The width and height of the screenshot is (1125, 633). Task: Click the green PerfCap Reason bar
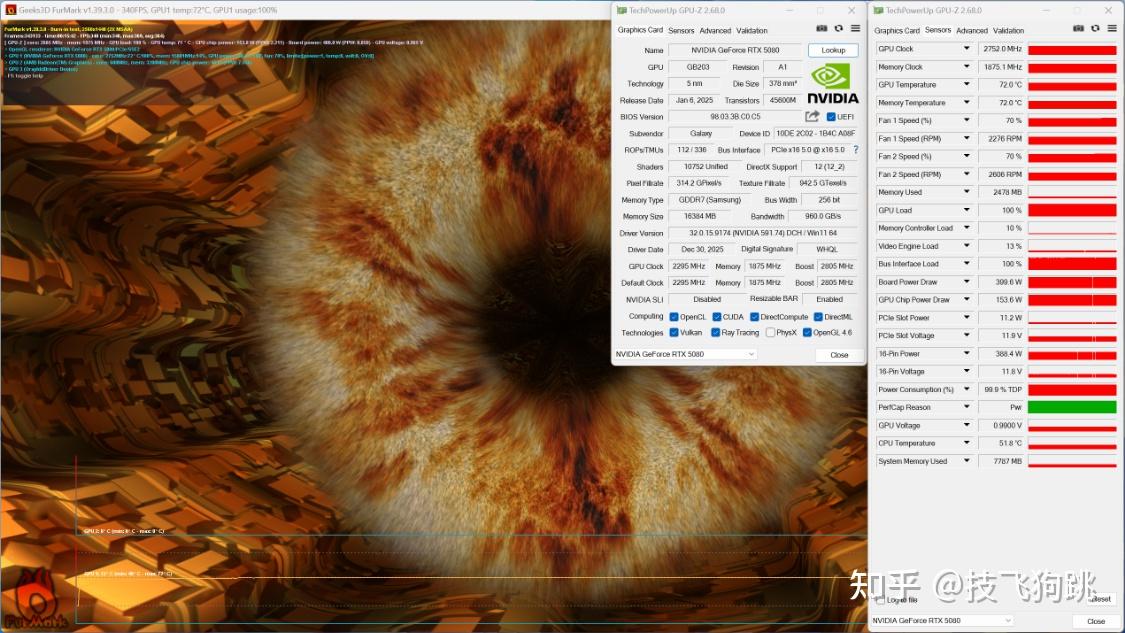pyautogui.click(x=1072, y=407)
